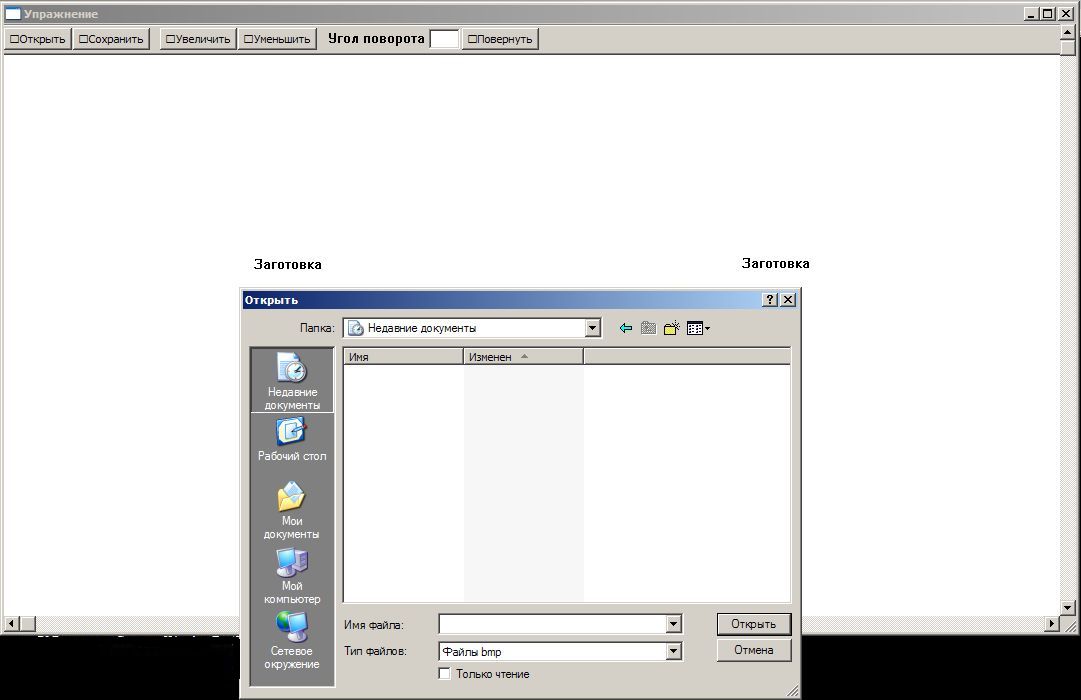Select Рабочий стол in places bar
1081x700 pixels.
click(292, 440)
